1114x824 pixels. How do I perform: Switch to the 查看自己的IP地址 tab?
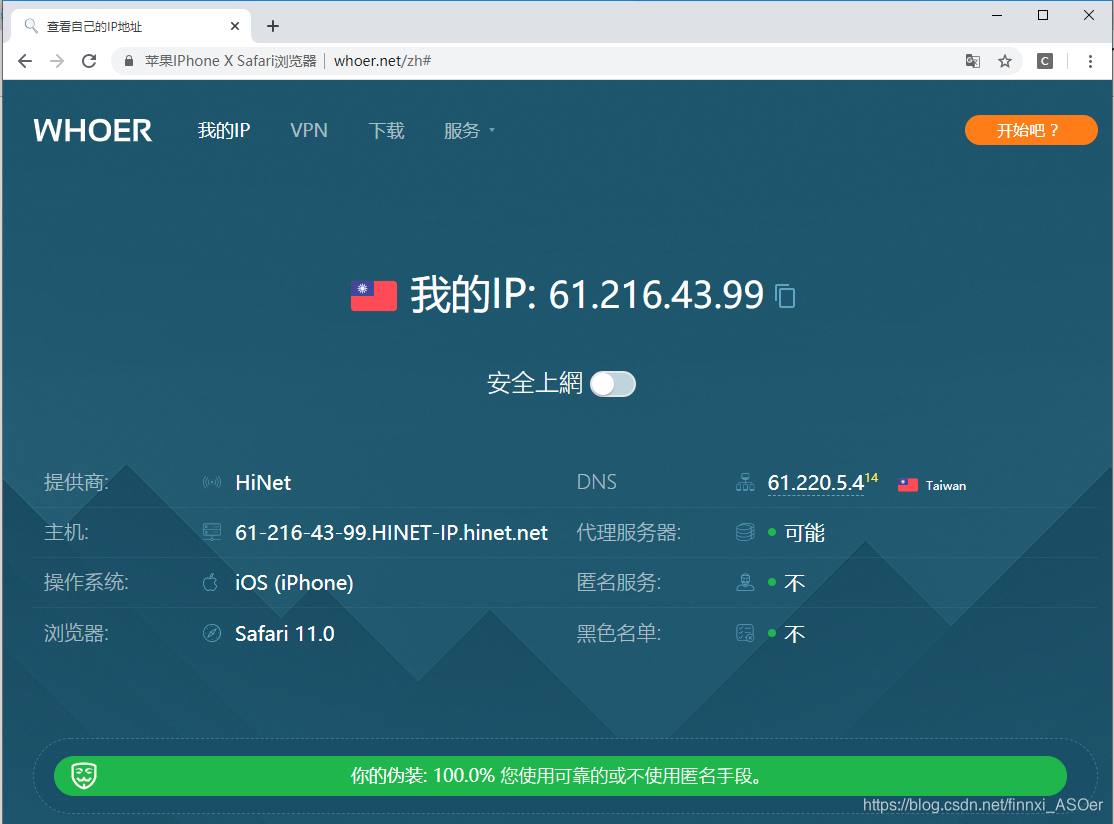(131, 26)
